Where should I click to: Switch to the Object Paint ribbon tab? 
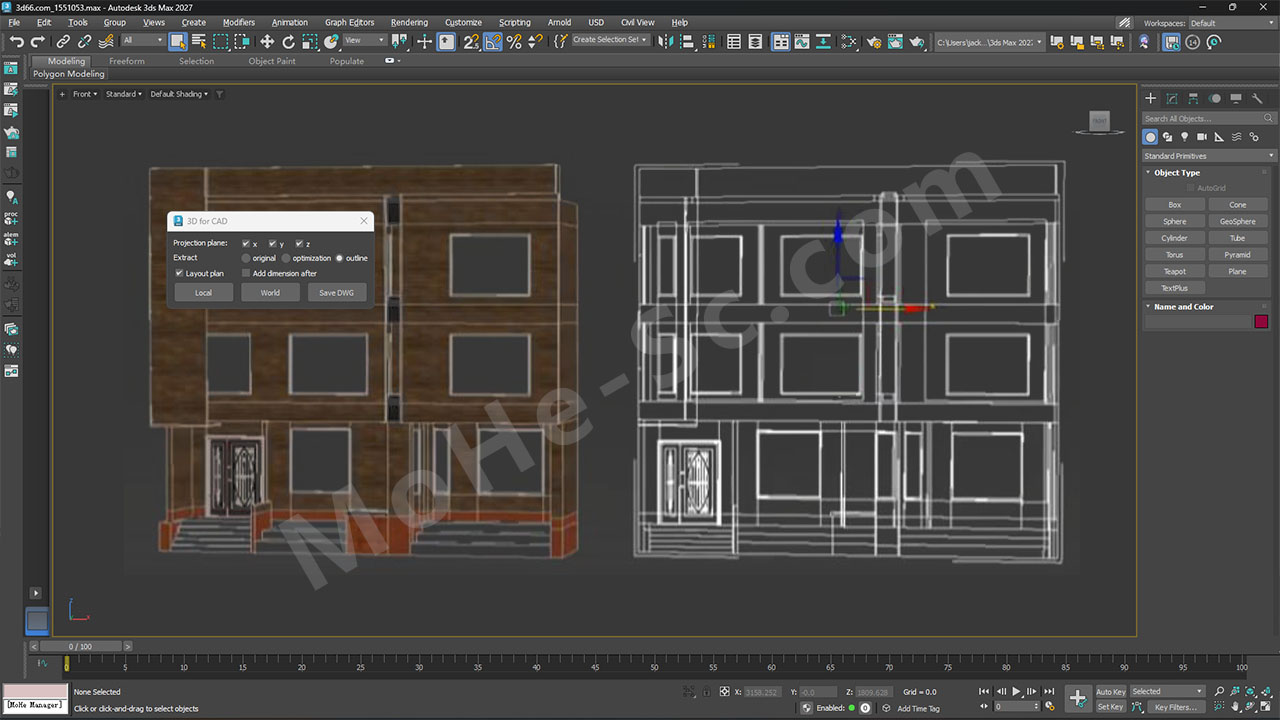tap(272, 61)
